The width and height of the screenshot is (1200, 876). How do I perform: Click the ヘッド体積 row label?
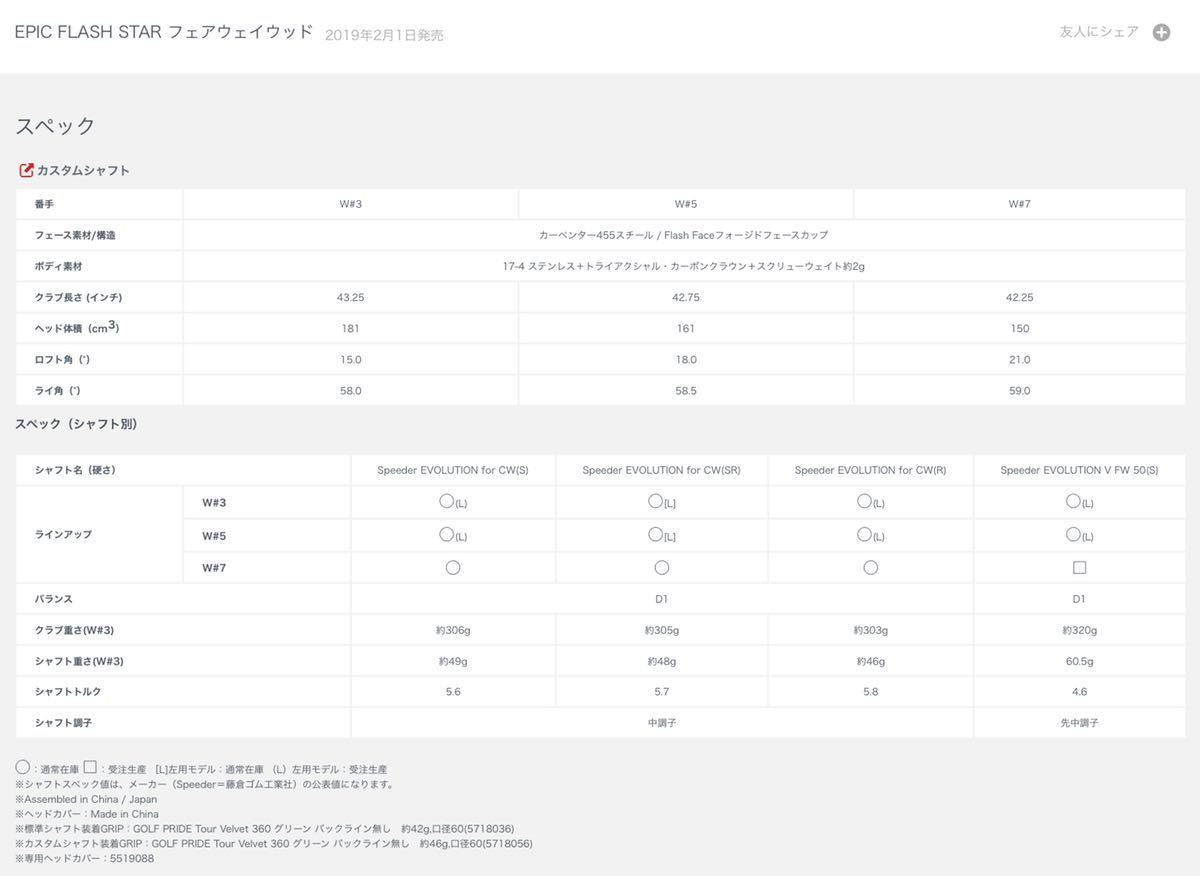click(x=77, y=327)
